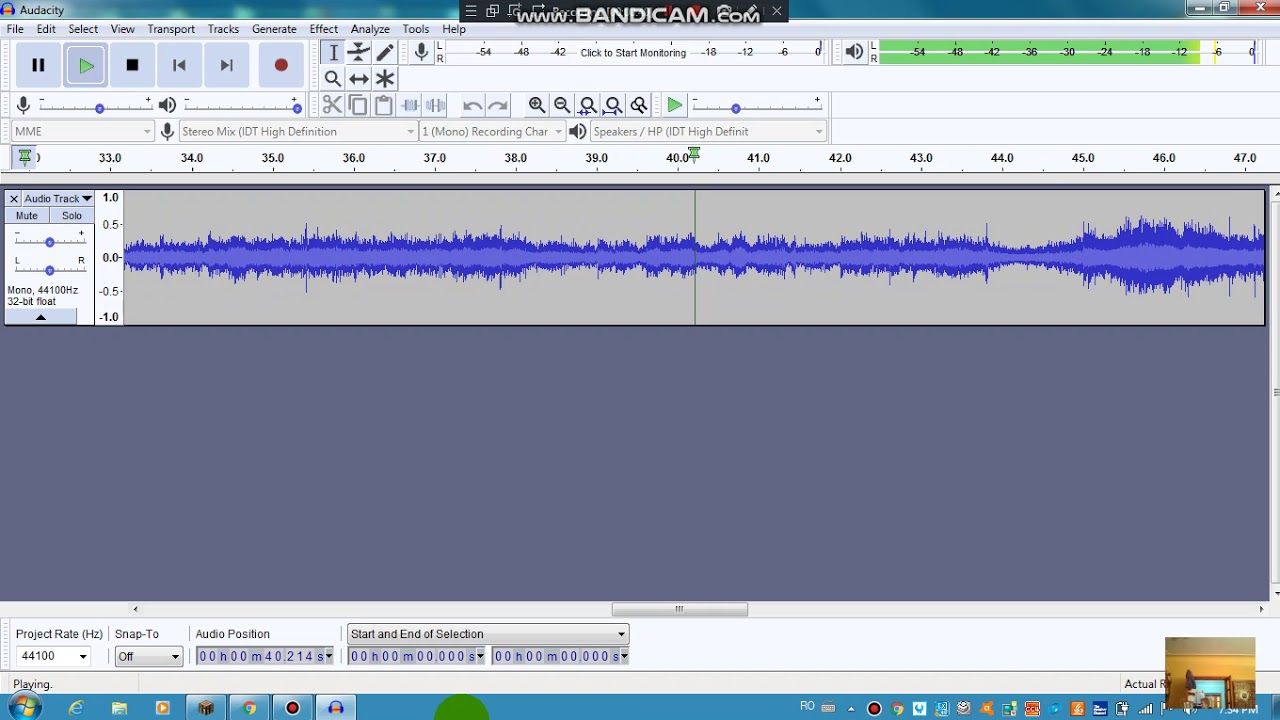Screen dimensions: 1280x720
Task: Fit project to window width
Action: pyautogui.click(x=613, y=105)
